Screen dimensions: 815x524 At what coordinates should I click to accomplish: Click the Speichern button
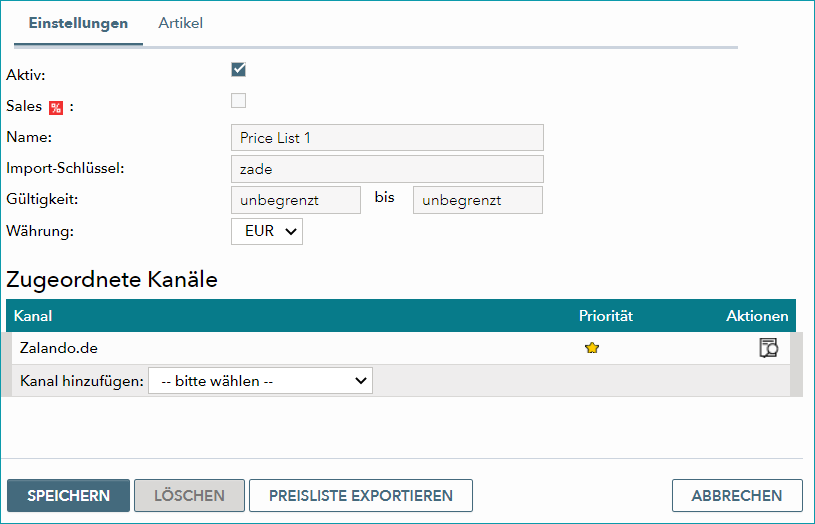[68, 495]
